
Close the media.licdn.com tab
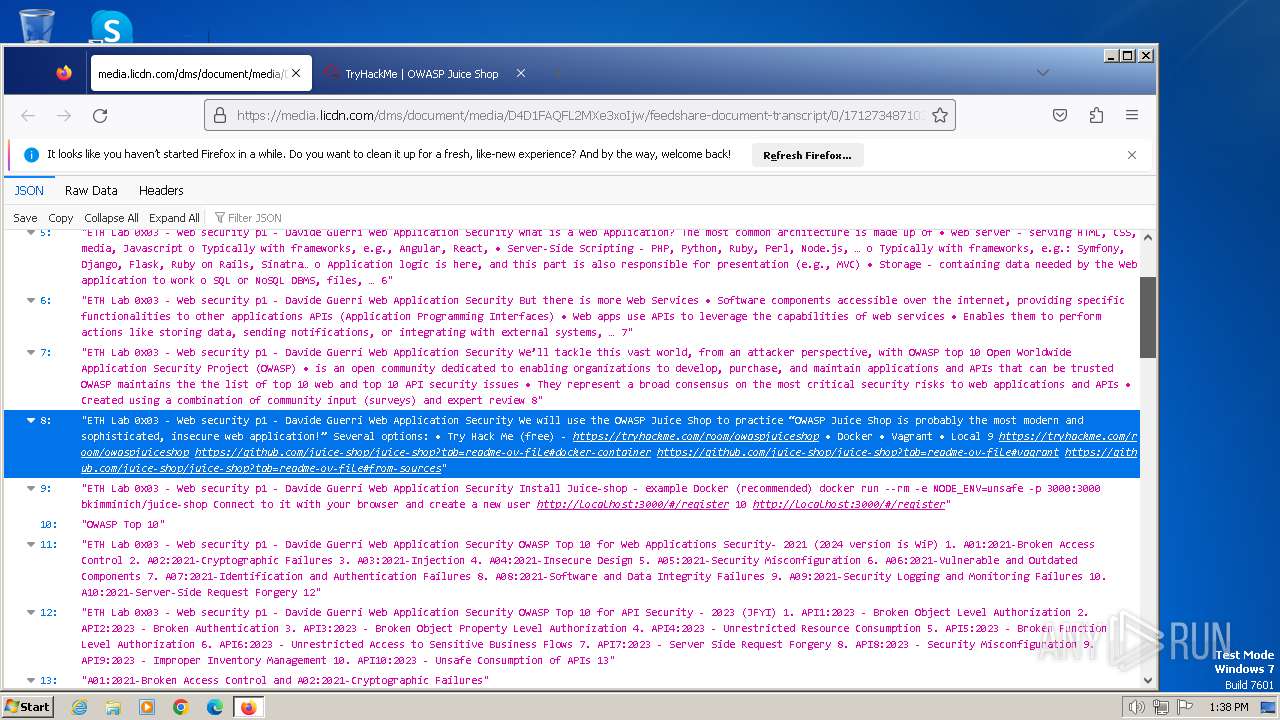(298, 73)
